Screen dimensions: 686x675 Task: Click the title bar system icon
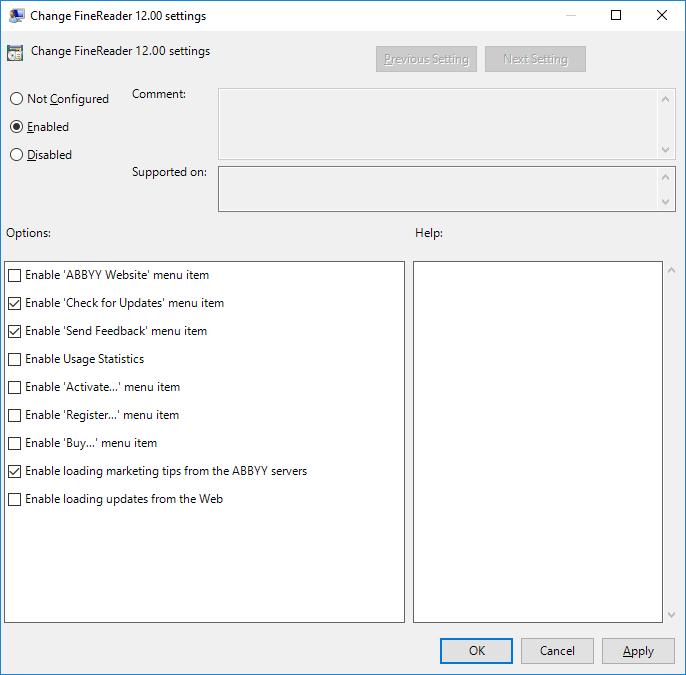(x=16, y=16)
